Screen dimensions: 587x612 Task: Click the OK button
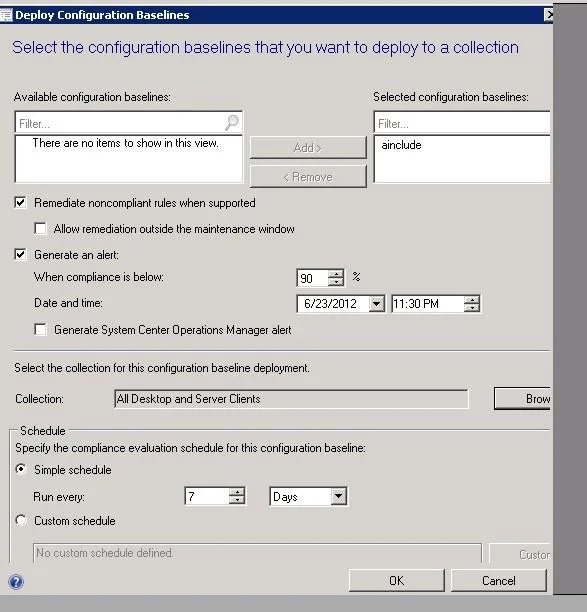pyautogui.click(x=397, y=581)
